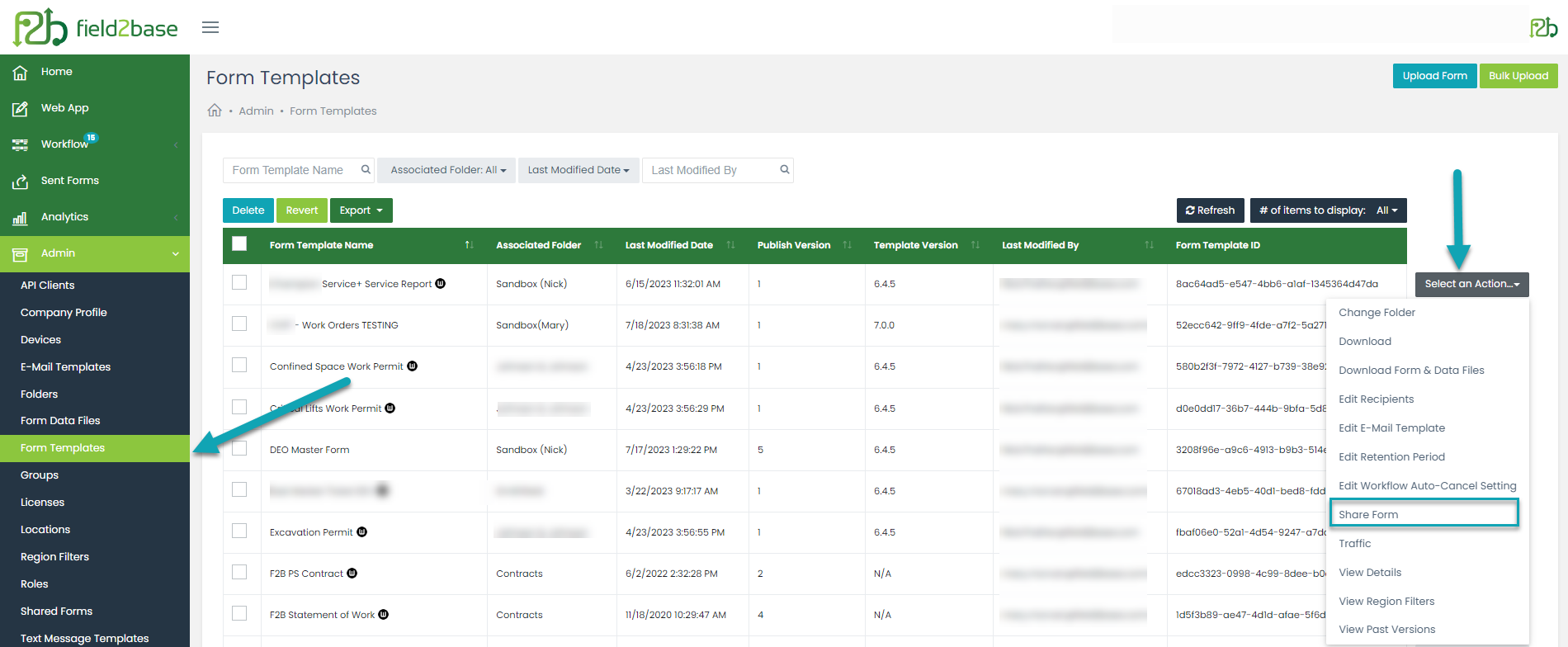Sort by Publish Version arrows
Viewport: 1568px width, 647px height.
[847, 245]
